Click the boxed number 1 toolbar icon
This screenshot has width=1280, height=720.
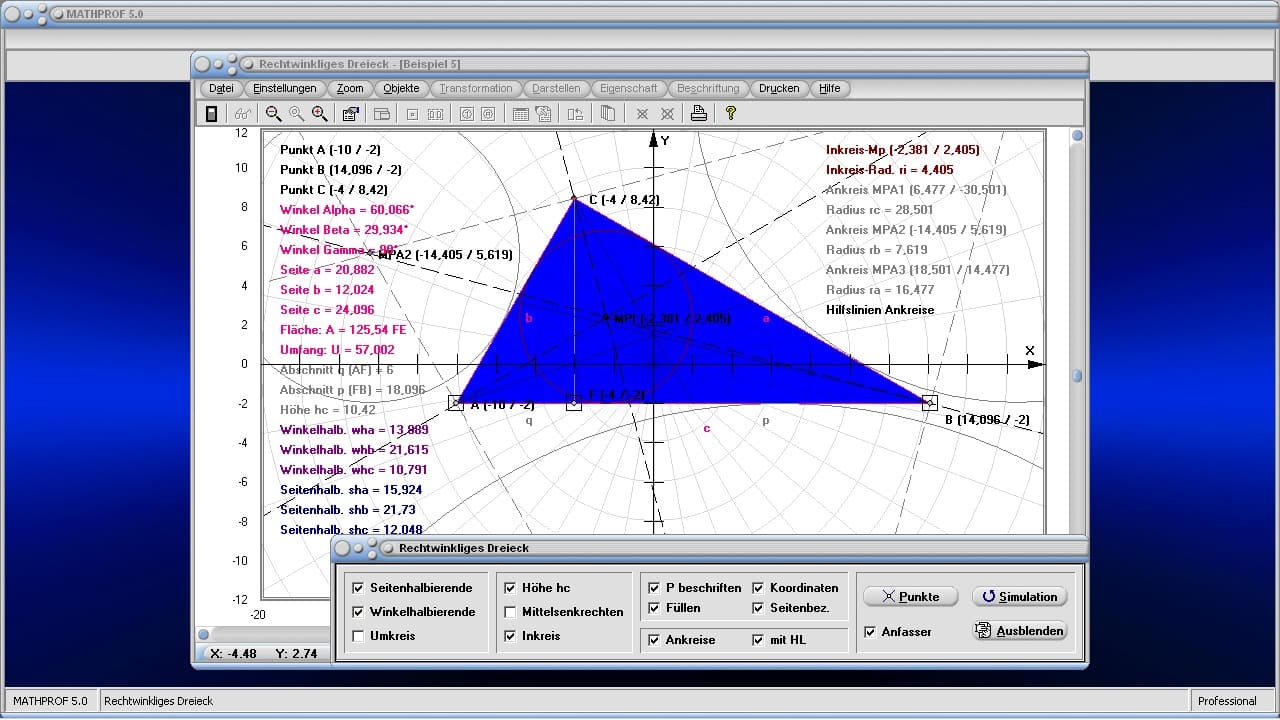pos(466,114)
